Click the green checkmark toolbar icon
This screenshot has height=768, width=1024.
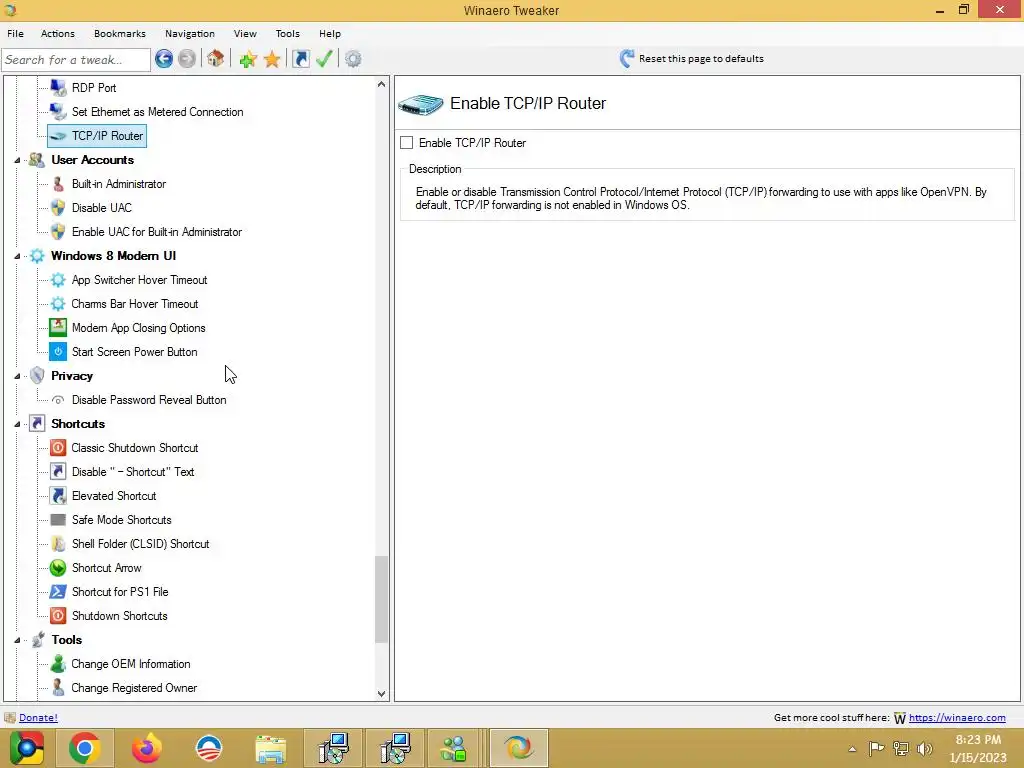[x=324, y=59]
